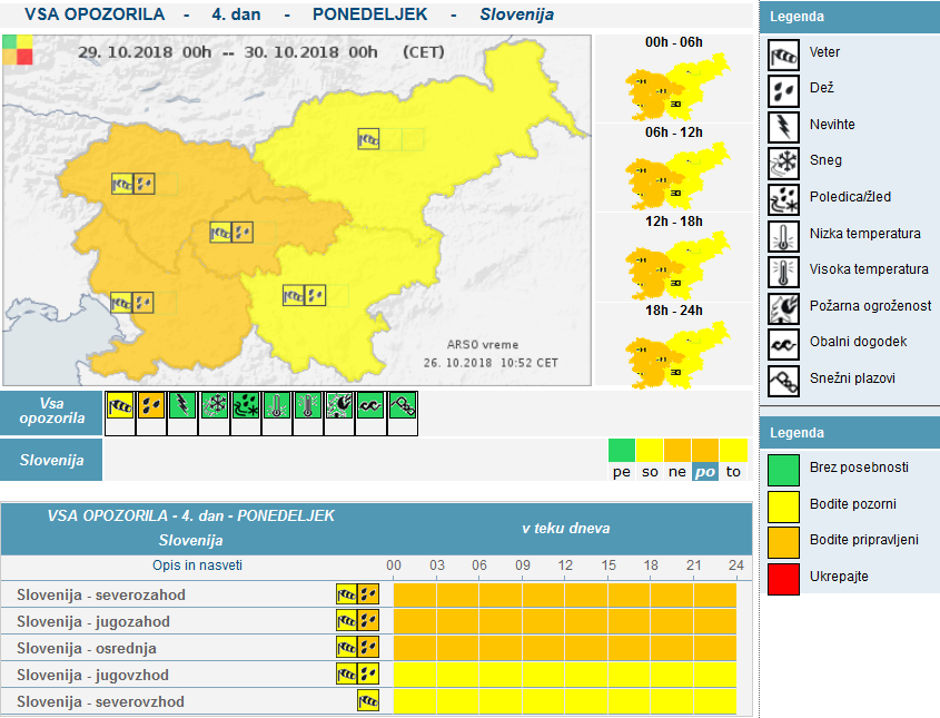The image size is (940, 718).
Task: Switch to the 'pe' (Friday) day tab
Action: tap(622, 460)
